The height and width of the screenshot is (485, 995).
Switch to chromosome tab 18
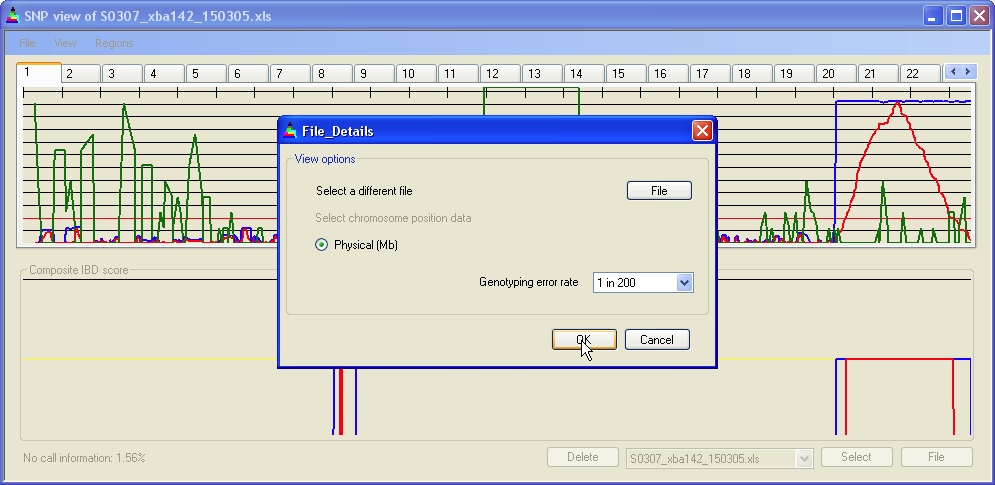(x=752, y=74)
